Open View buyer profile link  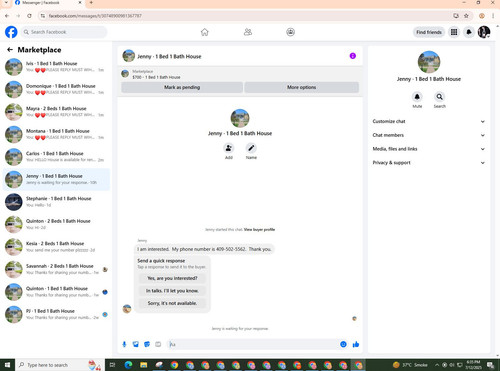[x=259, y=229]
